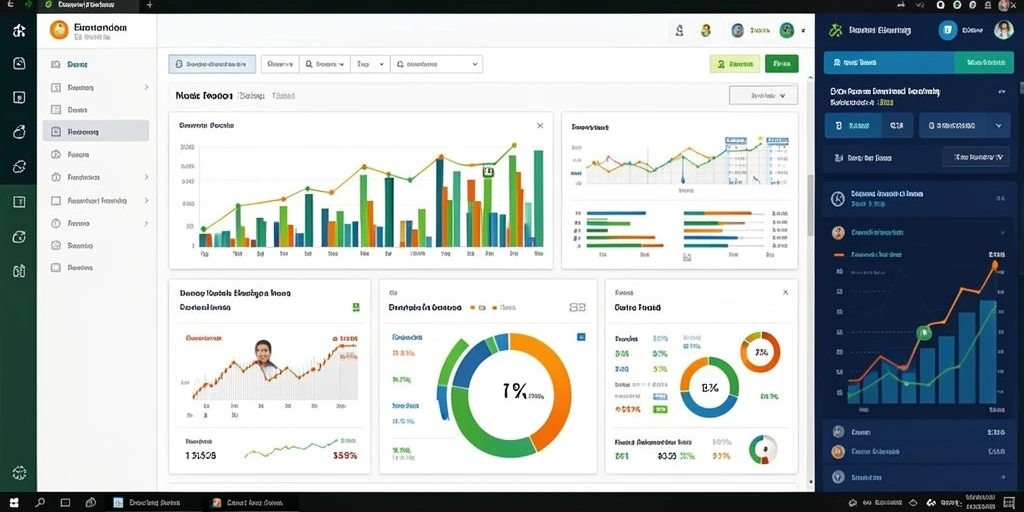Expand the second sidebar item's chevron arrow
Image resolution: width=1024 pixels, height=512 pixels.
(146, 87)
